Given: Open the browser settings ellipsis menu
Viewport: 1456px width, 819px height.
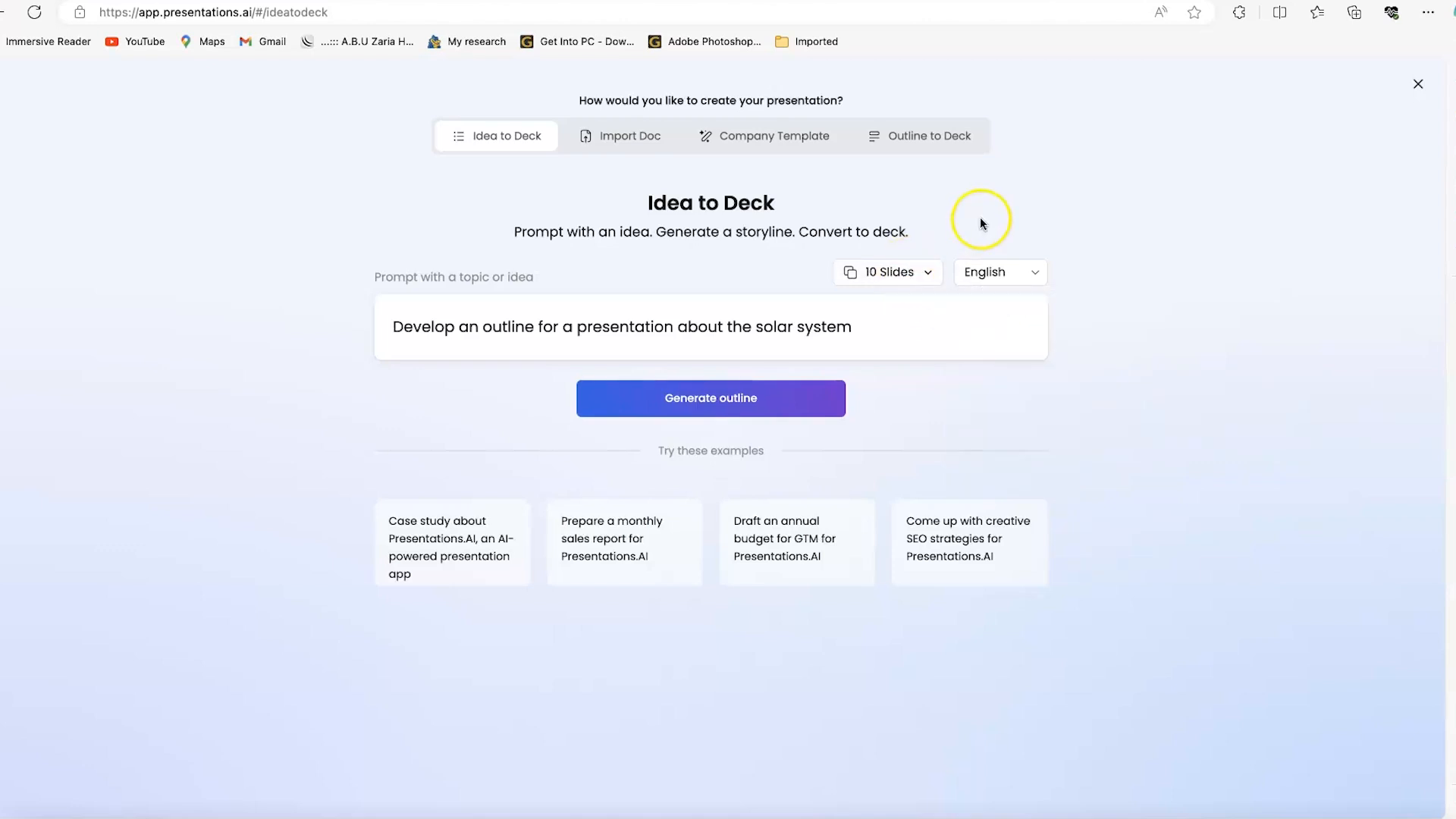Looking at the screenshot, I should (x=1428, y=12).
